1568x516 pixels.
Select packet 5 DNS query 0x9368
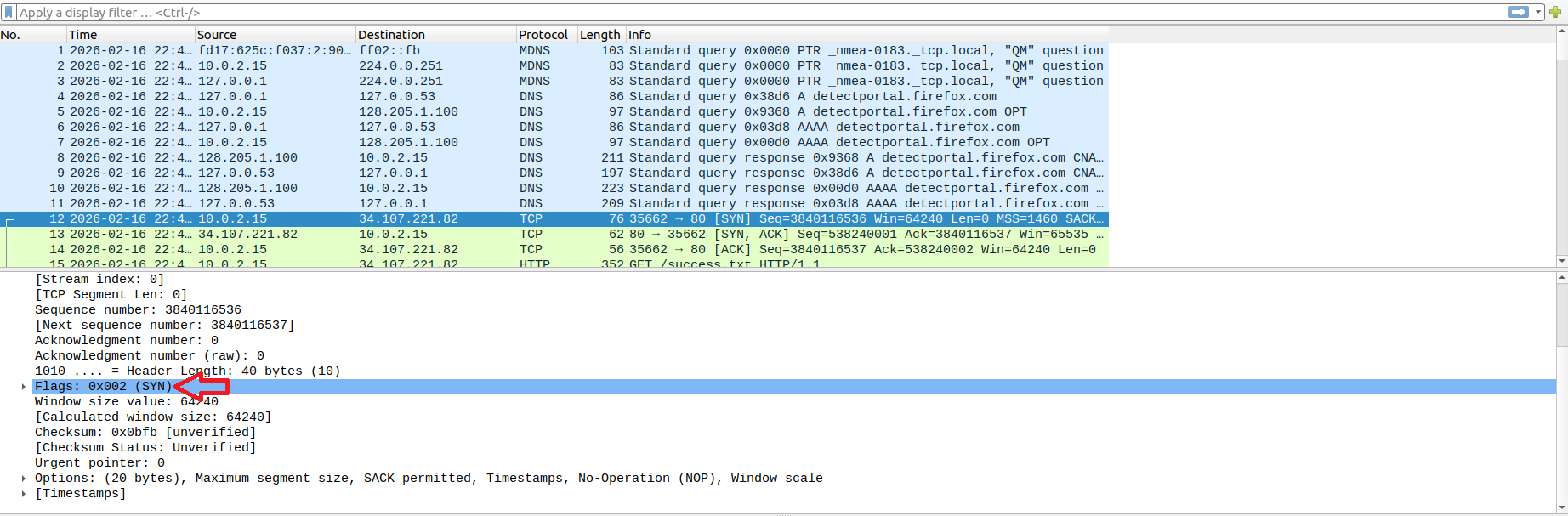(554, 112)
